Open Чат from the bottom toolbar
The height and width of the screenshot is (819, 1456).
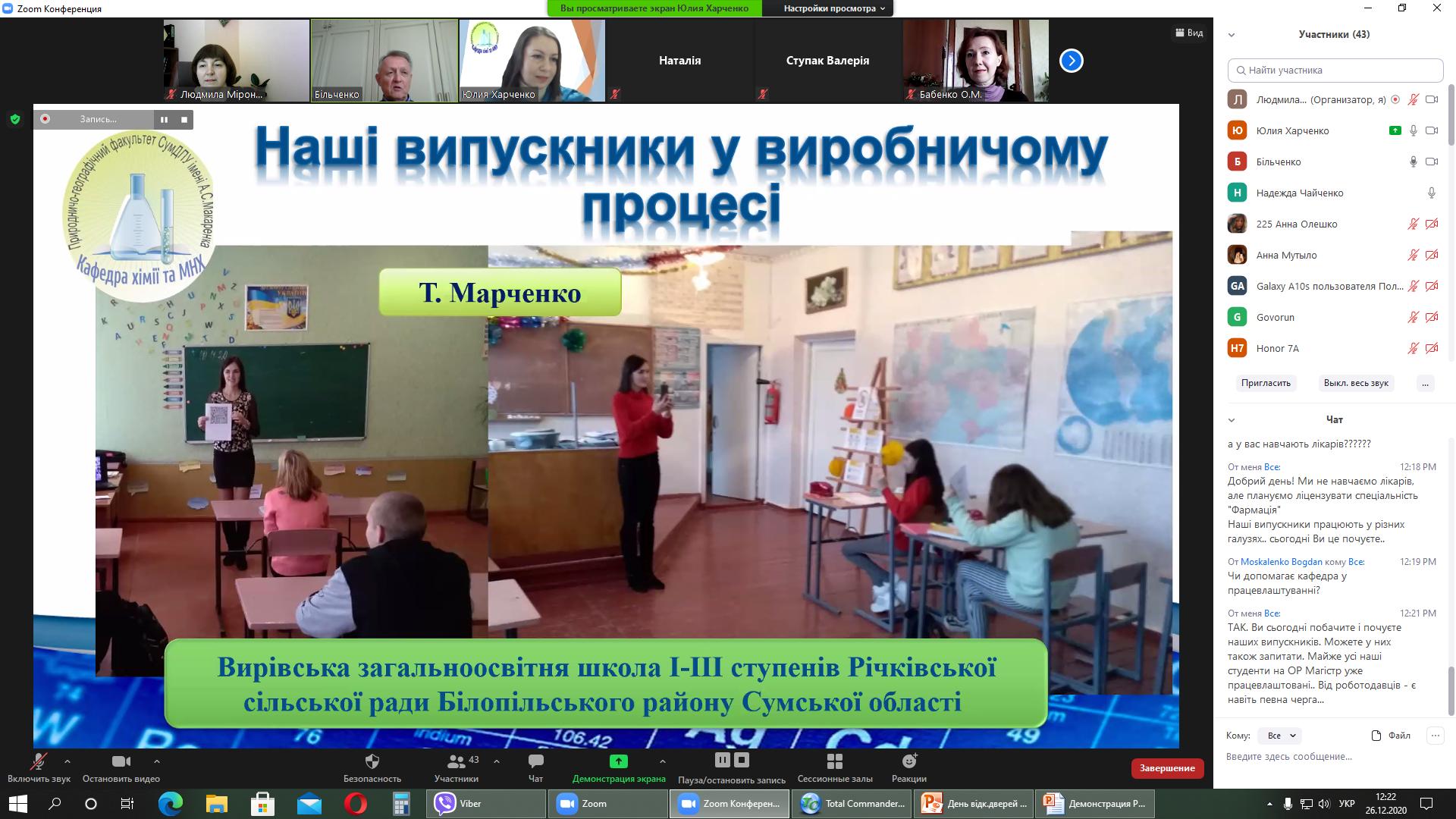click(535, 767)
